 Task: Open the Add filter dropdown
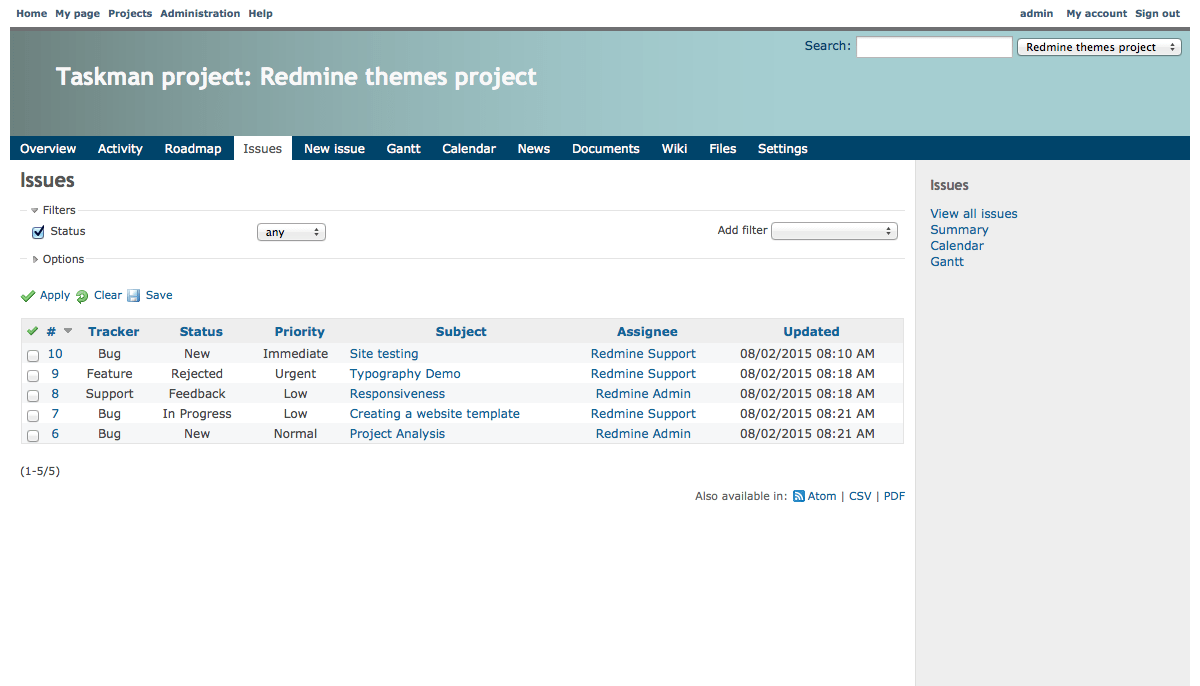pyautogui.click(x=834, y=231)
